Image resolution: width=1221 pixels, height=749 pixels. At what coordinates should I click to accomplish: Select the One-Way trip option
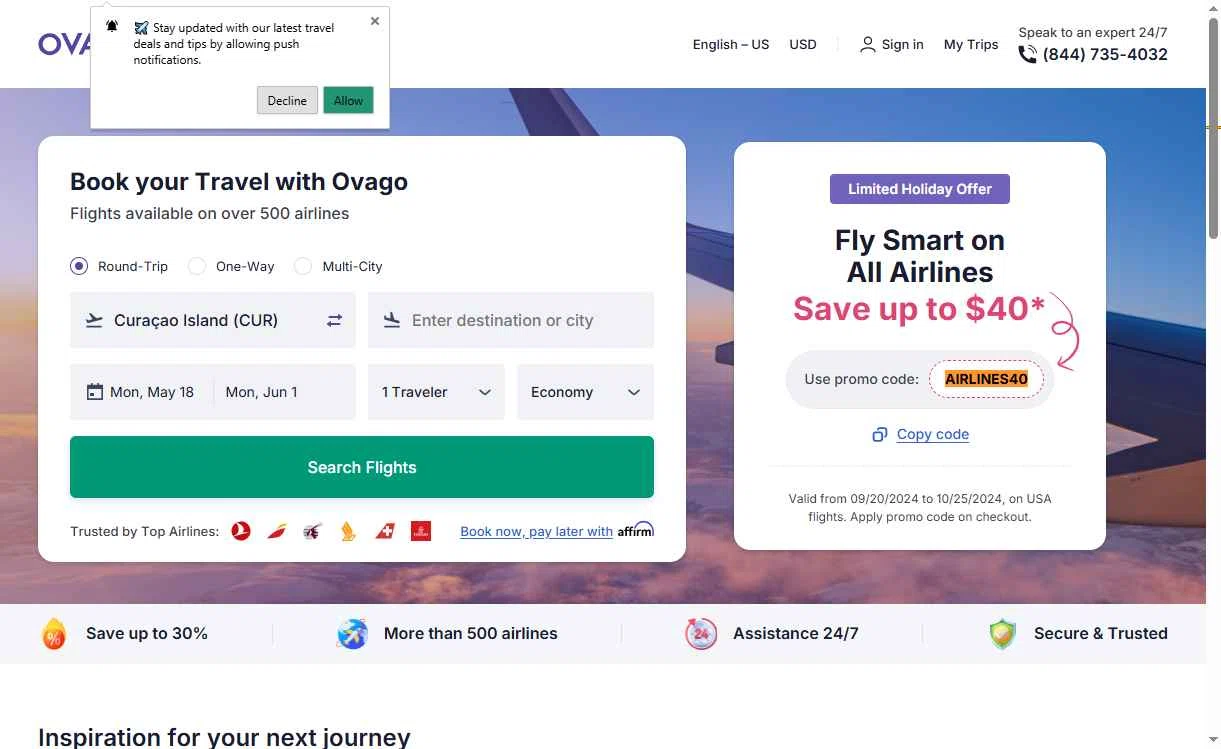point(197,266)
